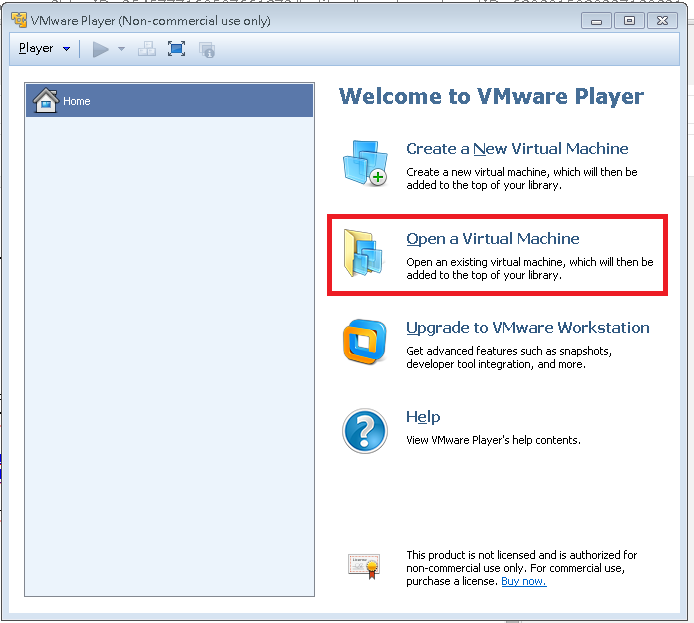The width and height of the screenshot is (694, 623).
Task: Enter full screen mode via toolbar icon
Action: 177,49
